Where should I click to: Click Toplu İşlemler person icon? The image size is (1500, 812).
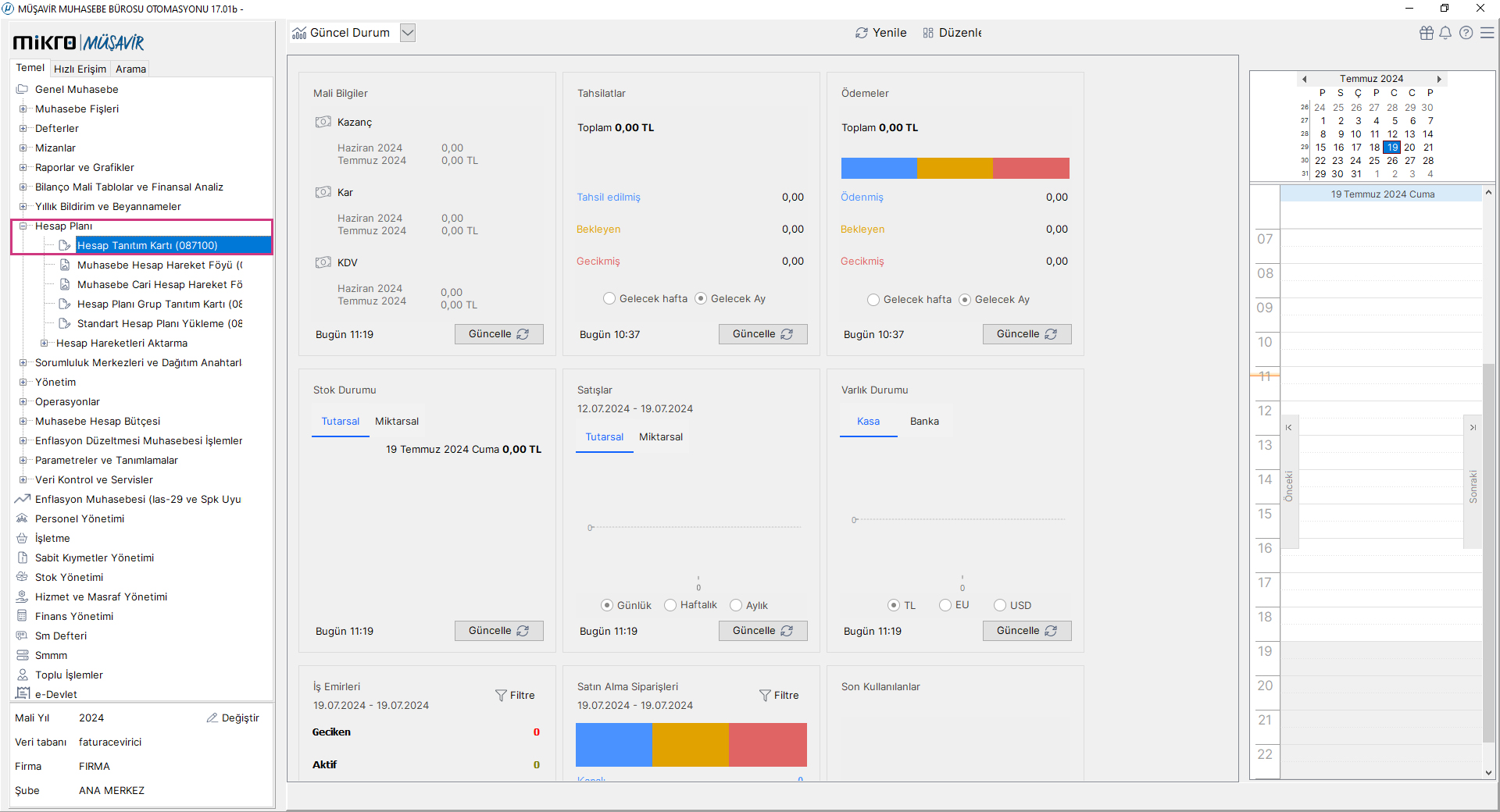point(22,675)
